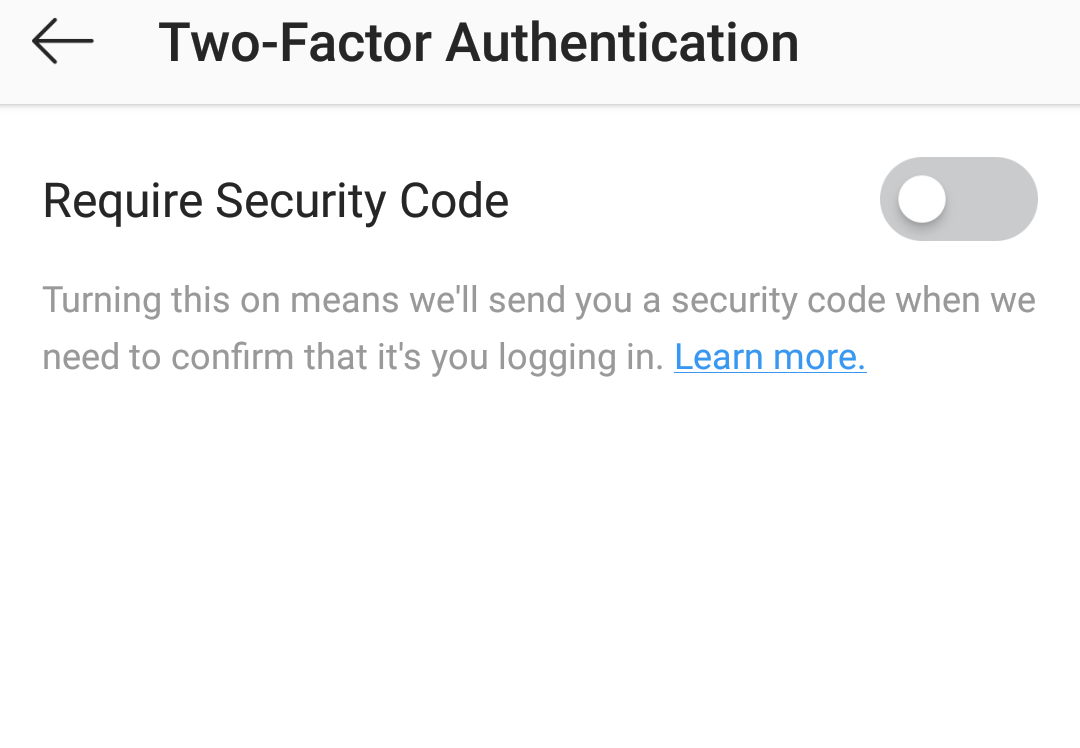Click the "Turning this on means" paragraph
Screen dimensions: 1080x748
[x=538, y=300]
